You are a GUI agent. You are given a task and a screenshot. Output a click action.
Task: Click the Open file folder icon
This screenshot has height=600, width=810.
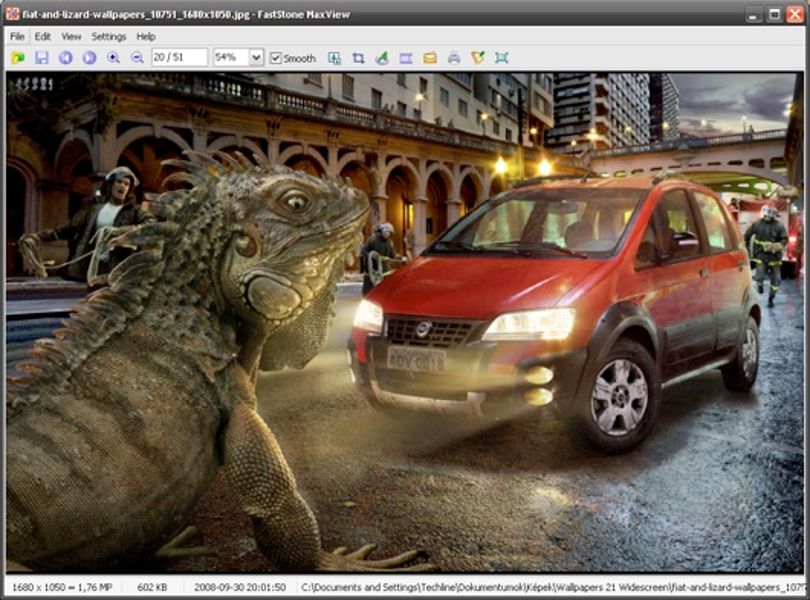tap(18, 57)
